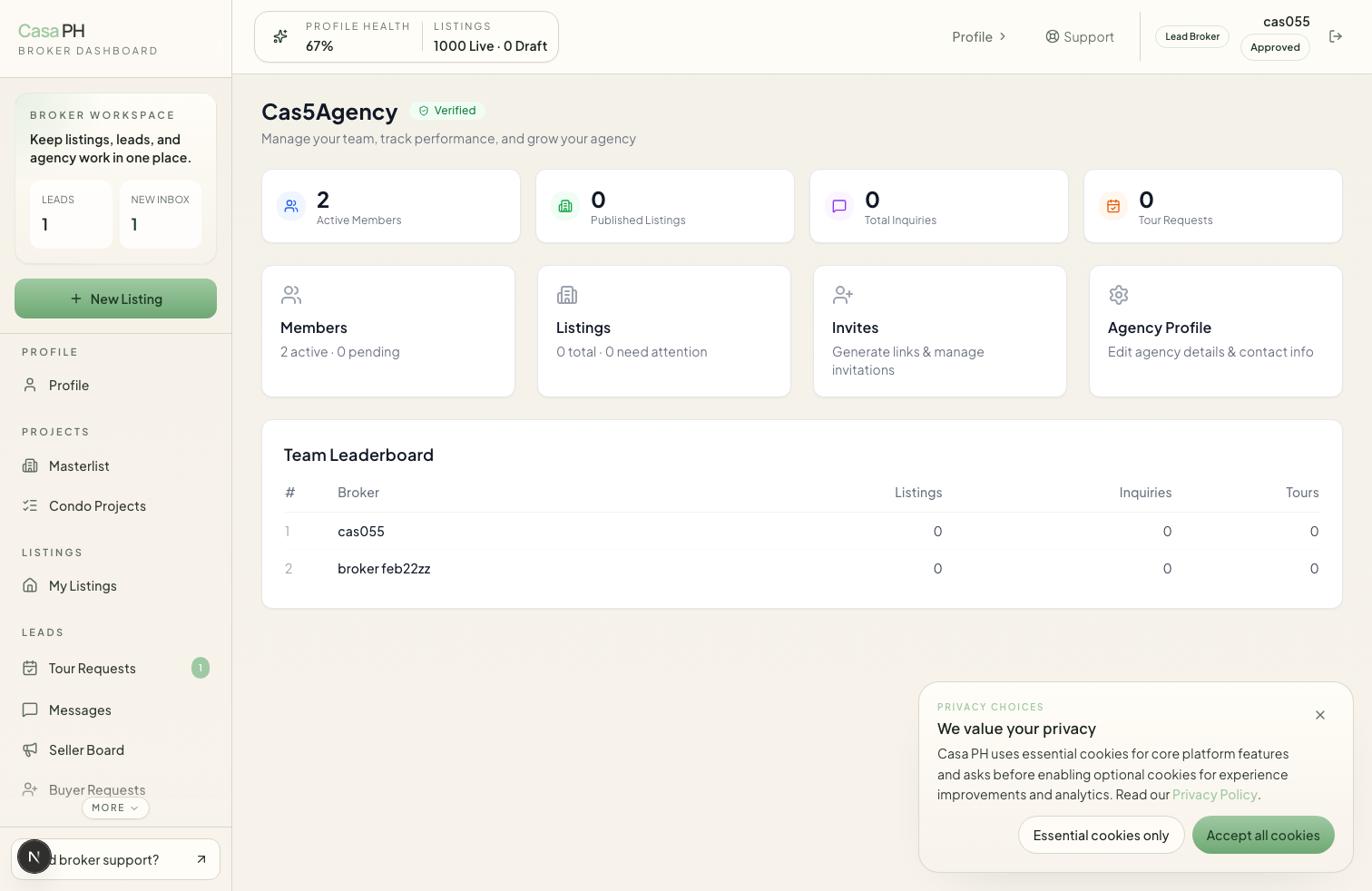Image resolution: width=1372 pixels, height=891 pixels.
Task: Click the Tour Requests calendar icon card
Action: (x=1113, y=206)
